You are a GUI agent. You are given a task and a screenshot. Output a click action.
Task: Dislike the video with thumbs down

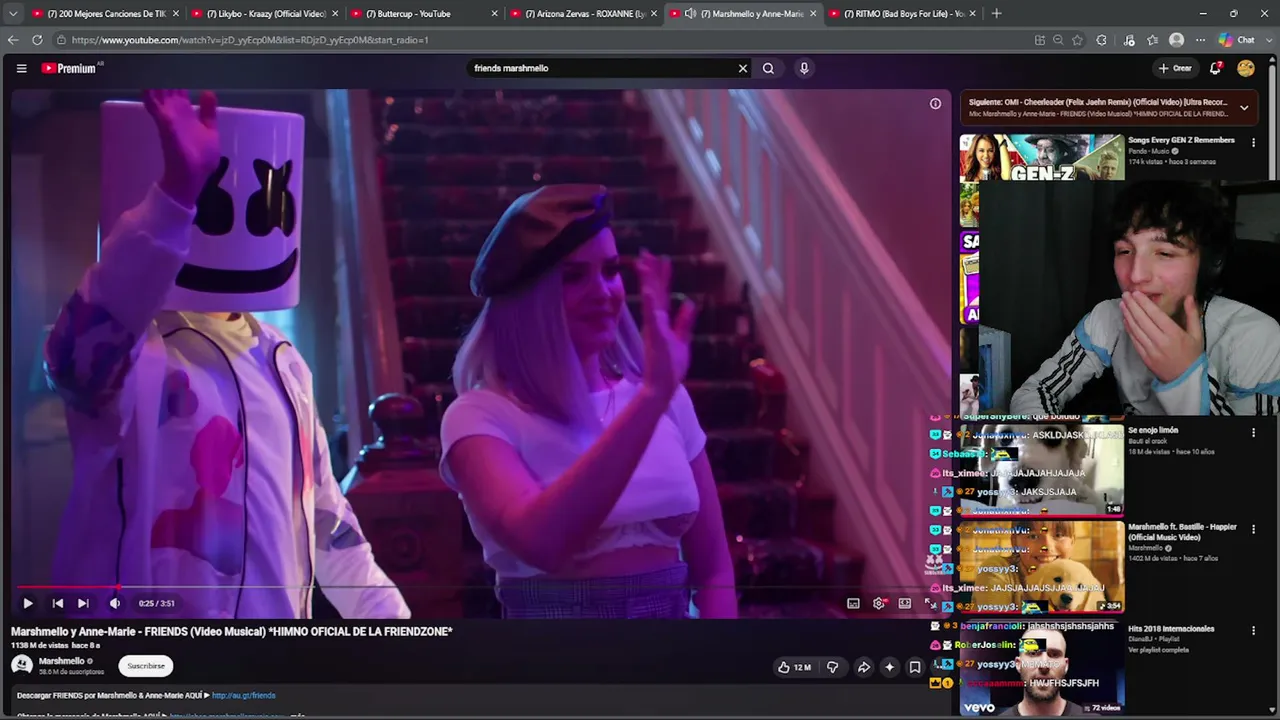832,667
